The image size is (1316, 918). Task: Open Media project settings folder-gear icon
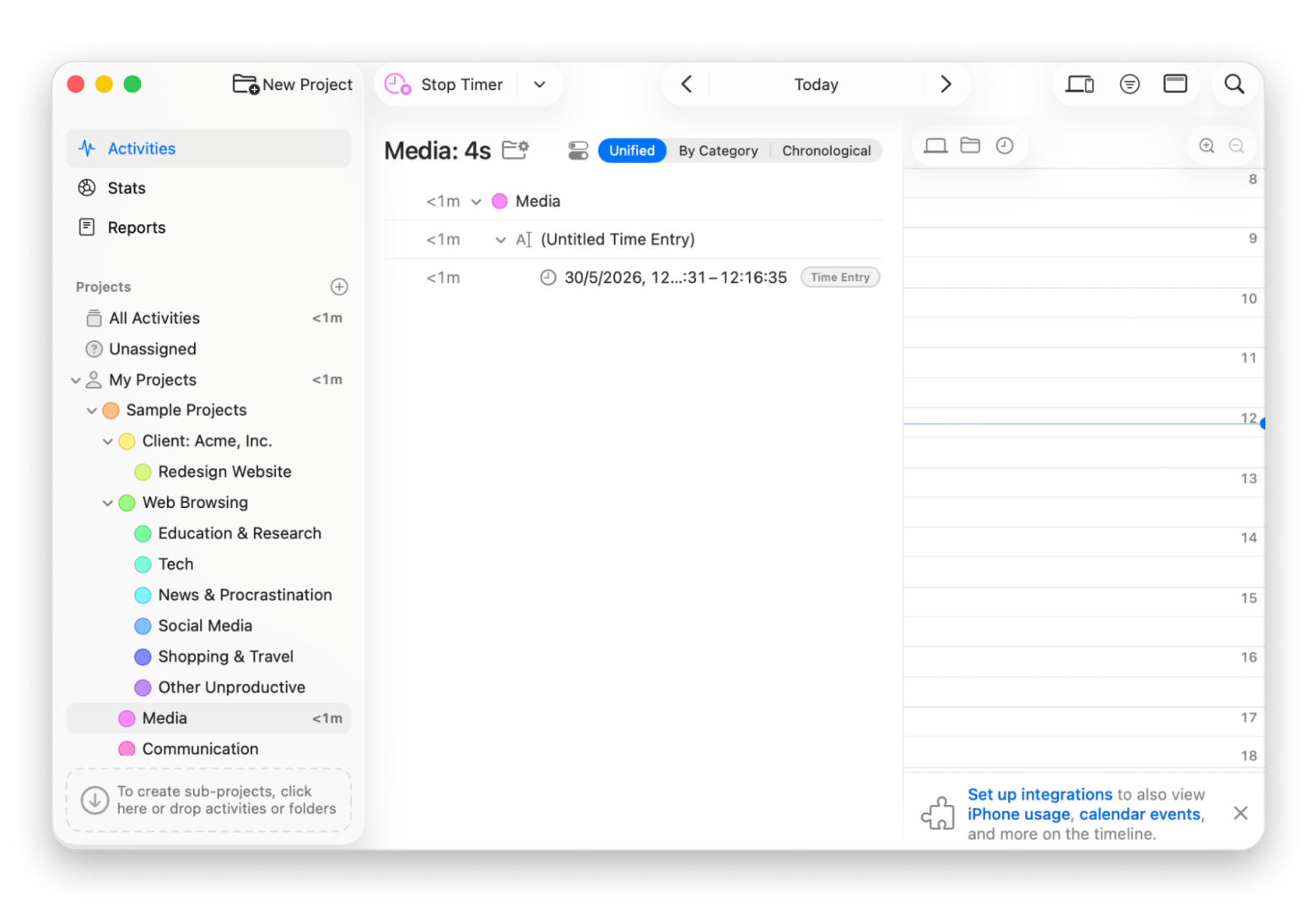point(515,149)
